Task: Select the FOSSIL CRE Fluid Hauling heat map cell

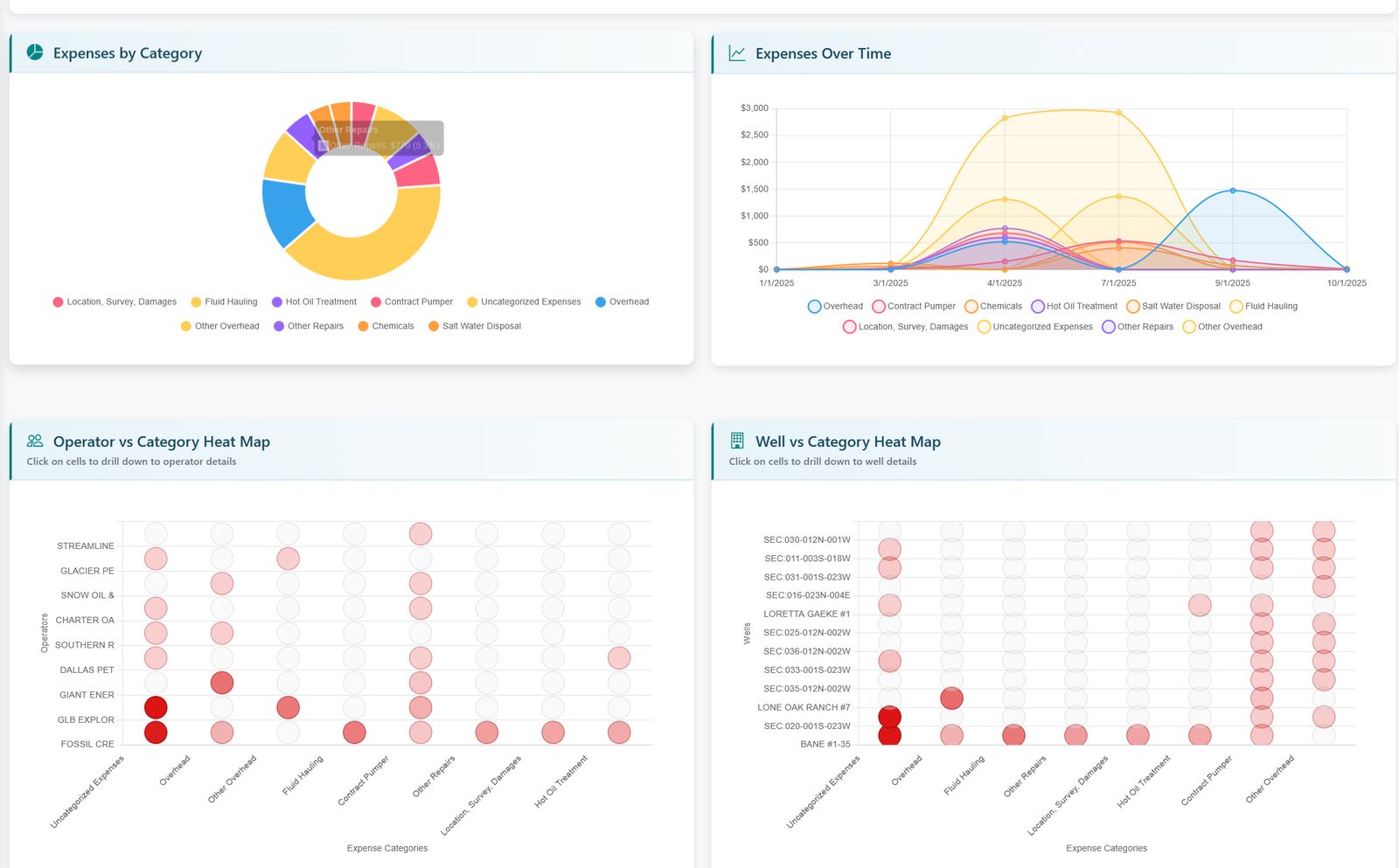Action: click(354, 733)
